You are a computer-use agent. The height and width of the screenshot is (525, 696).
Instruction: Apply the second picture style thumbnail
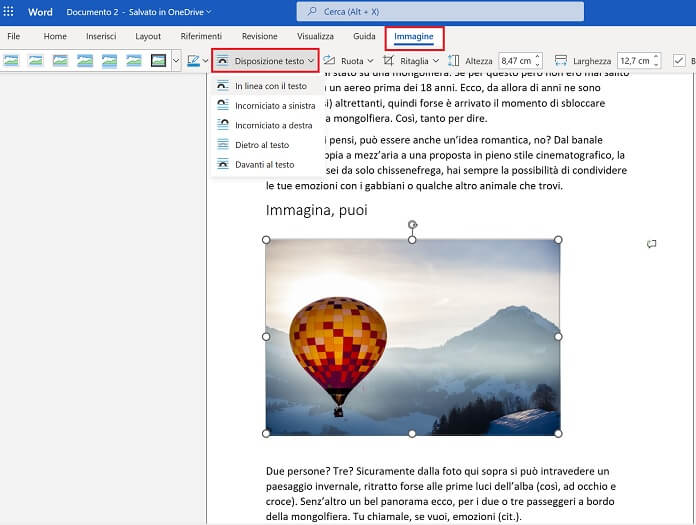tap(36, 61)
